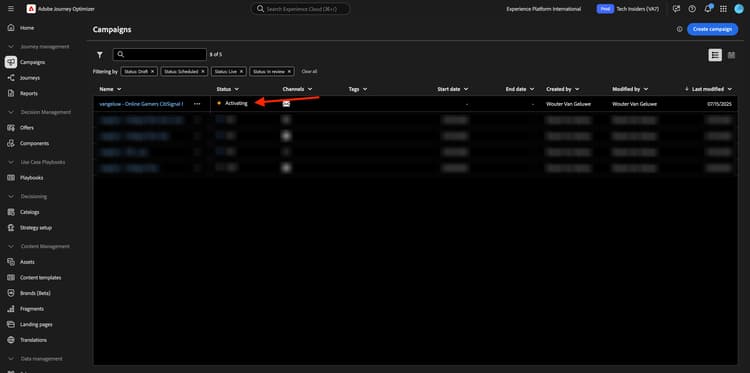Open Playbooks in the sidebar

point(32,178)
